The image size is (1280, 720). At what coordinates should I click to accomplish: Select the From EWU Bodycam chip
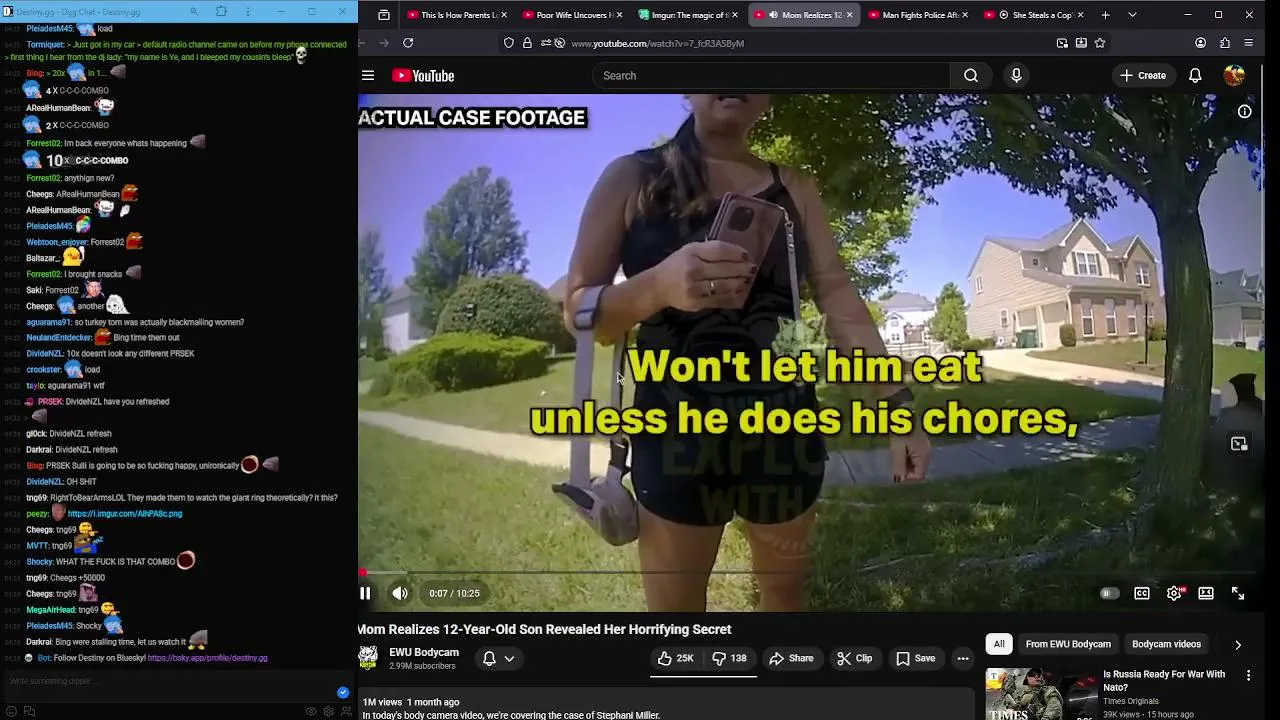[x=1068, y=644]
